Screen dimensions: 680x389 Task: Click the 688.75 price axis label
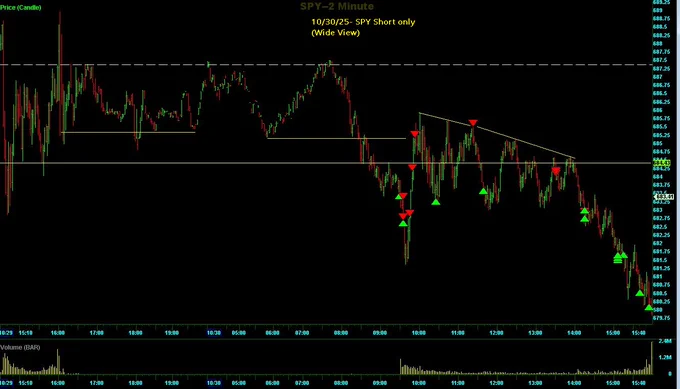click(x=661, y=18)
